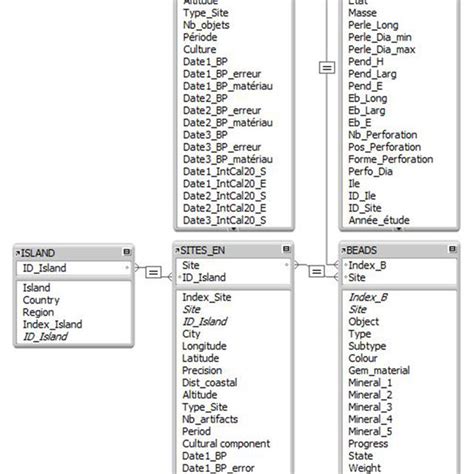Image resolution: width=474 pixels, height=474 pixels.
Task: Select the SITES_EN table title bar
Action: coord(233,250)
